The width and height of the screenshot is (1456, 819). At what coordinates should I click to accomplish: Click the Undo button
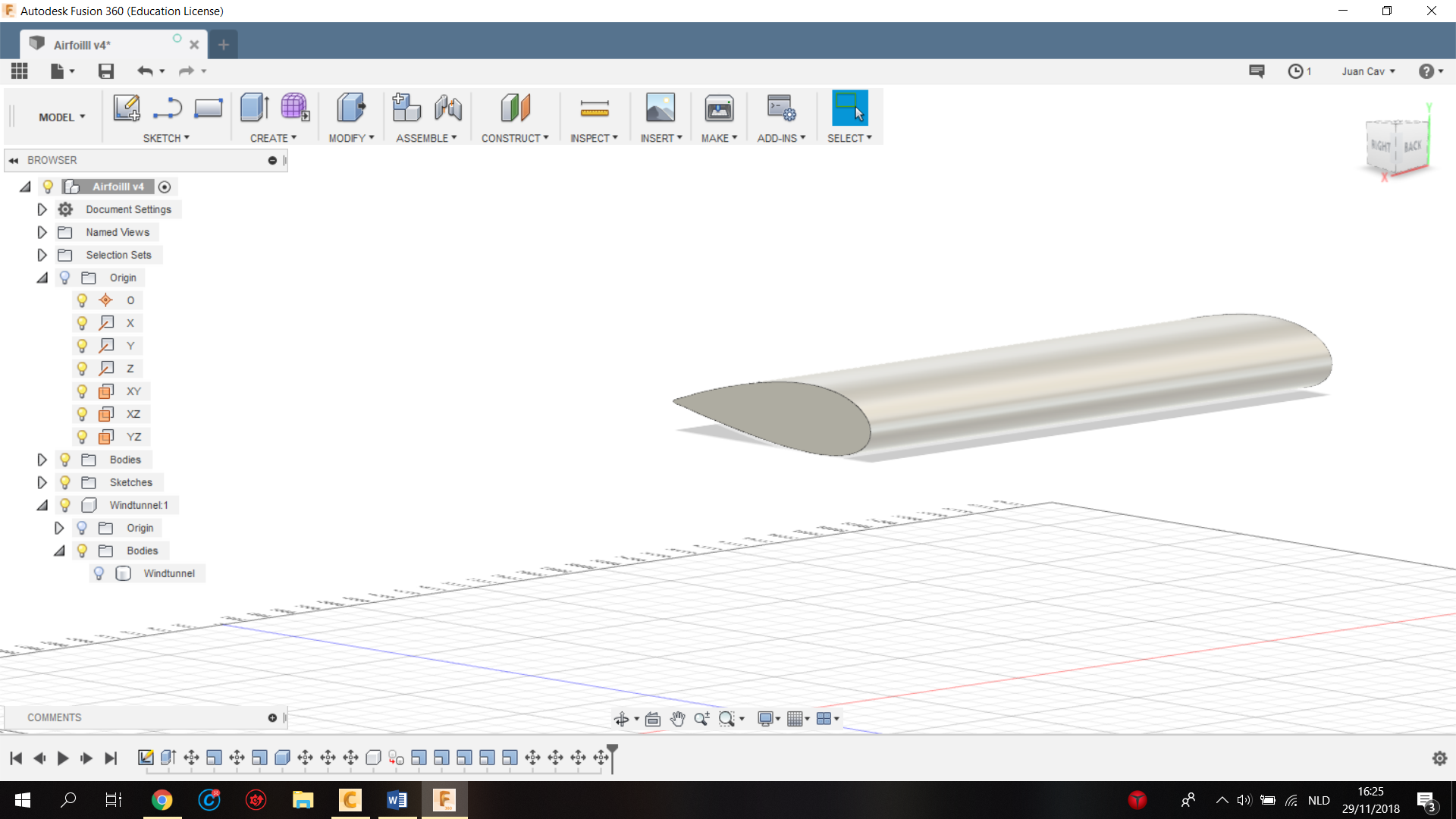pos(146,71)
